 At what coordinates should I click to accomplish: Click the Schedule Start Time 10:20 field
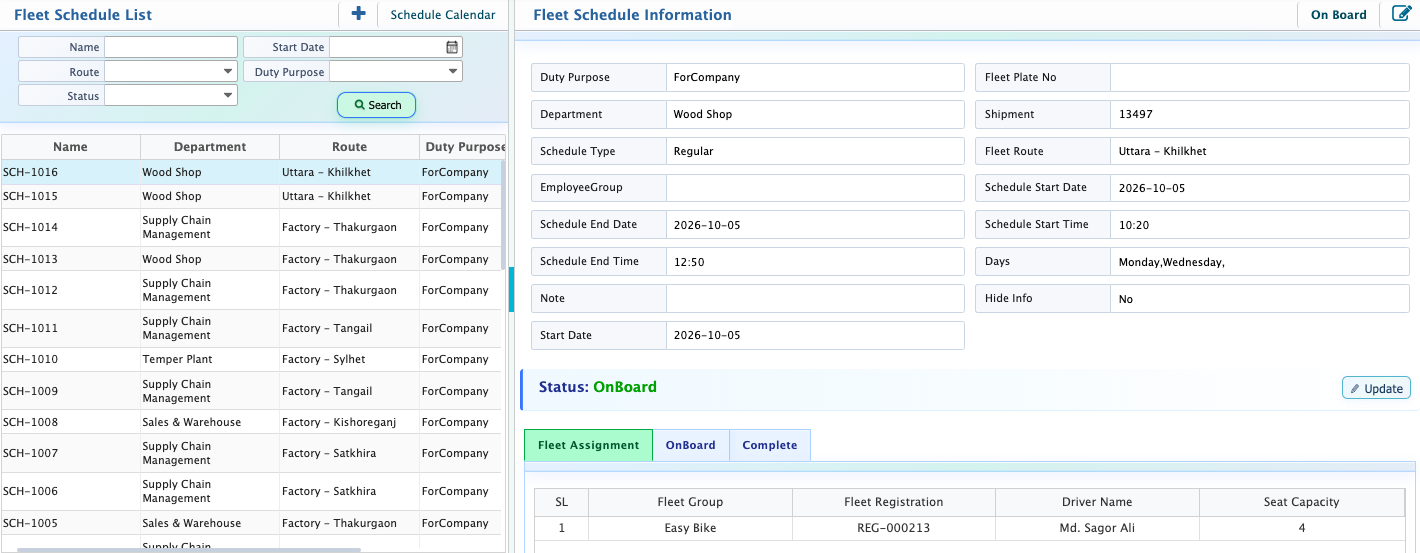point(1260,224)
